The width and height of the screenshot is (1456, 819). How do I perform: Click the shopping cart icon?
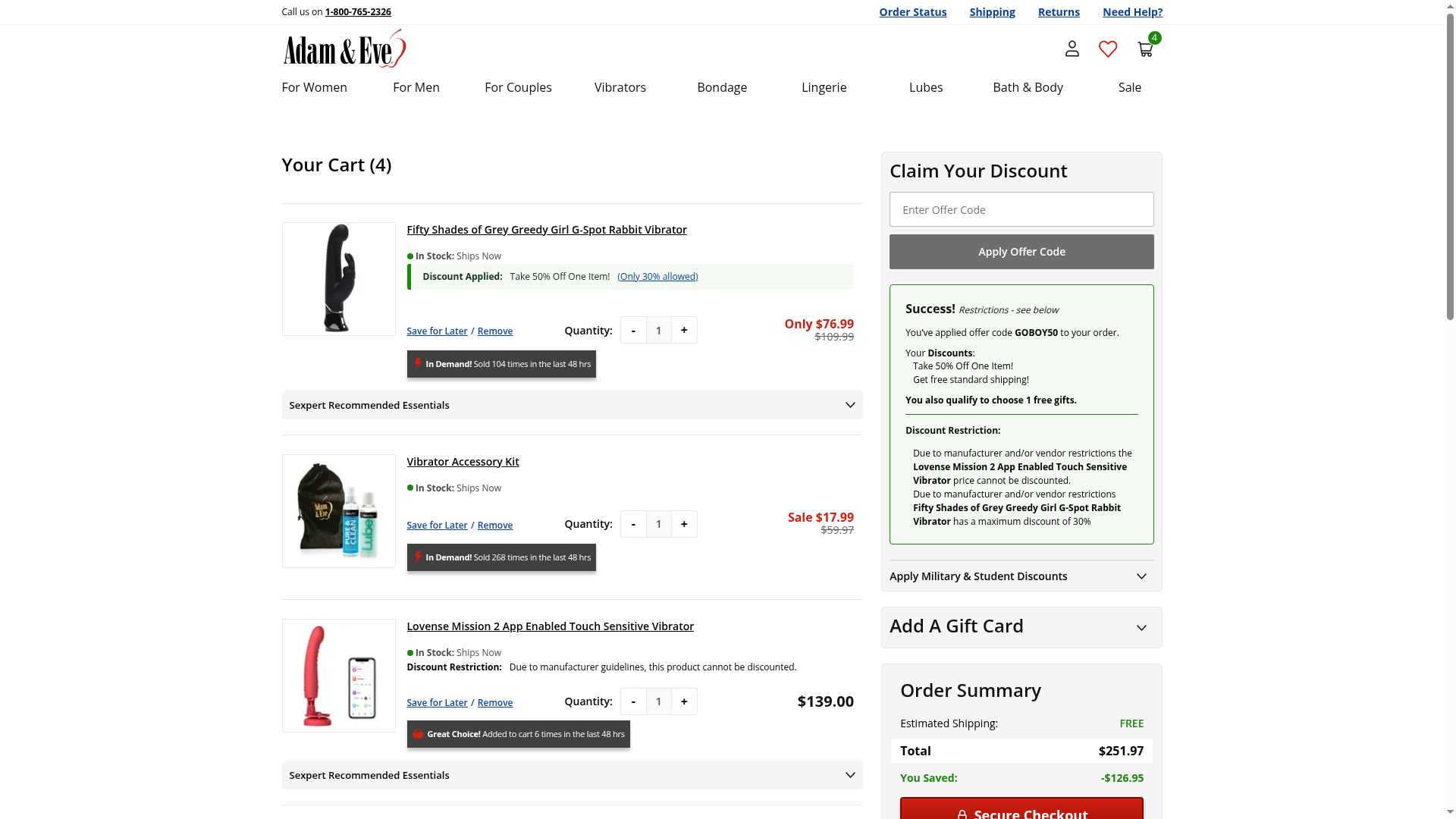click(x=1145, y=49)
